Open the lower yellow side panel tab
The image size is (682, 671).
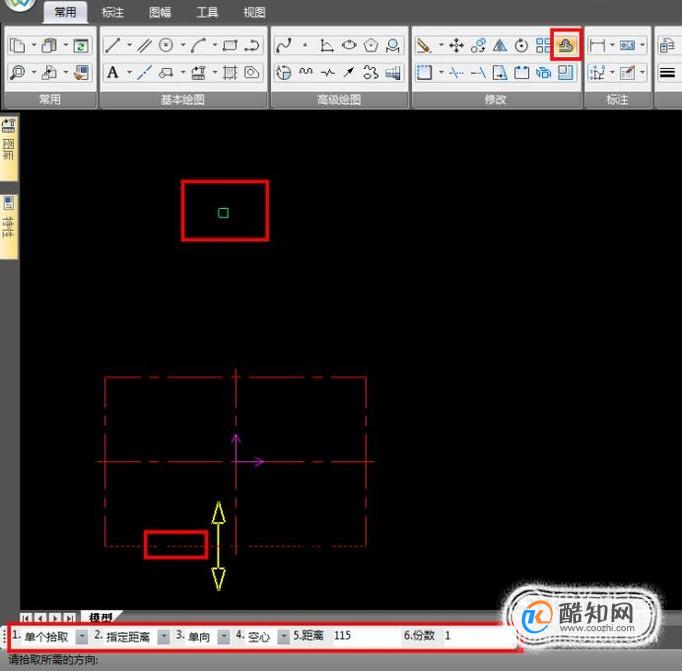click(x=9, y=226)
